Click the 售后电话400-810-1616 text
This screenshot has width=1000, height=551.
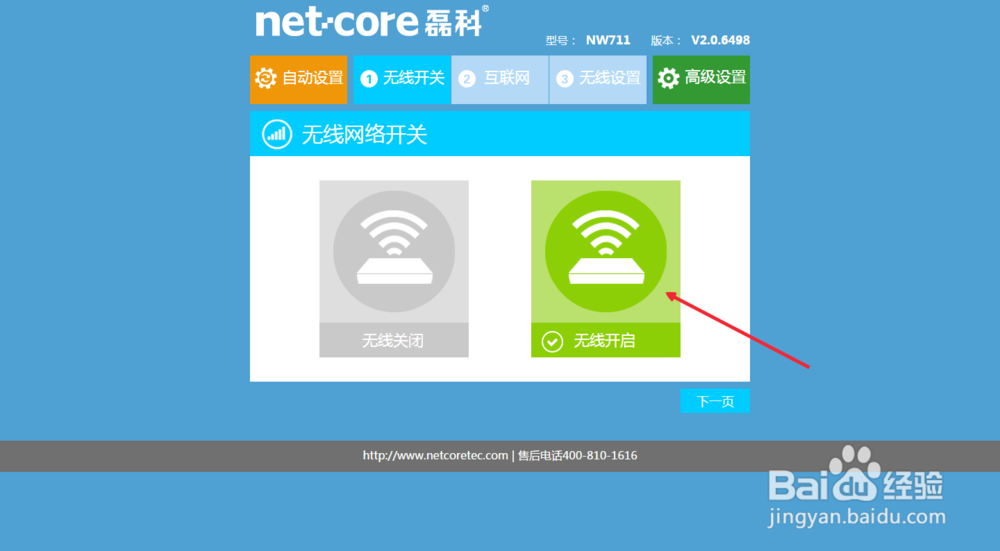coord(577,455)
